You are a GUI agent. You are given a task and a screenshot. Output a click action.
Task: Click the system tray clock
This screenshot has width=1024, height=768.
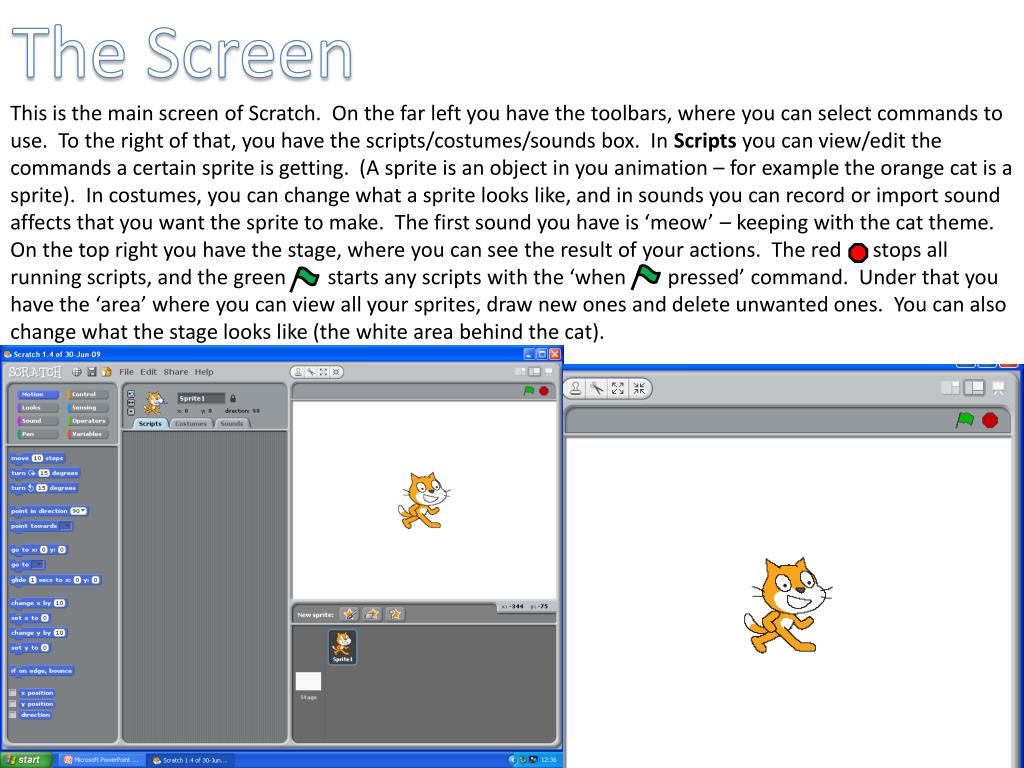(x=549, y=760)
